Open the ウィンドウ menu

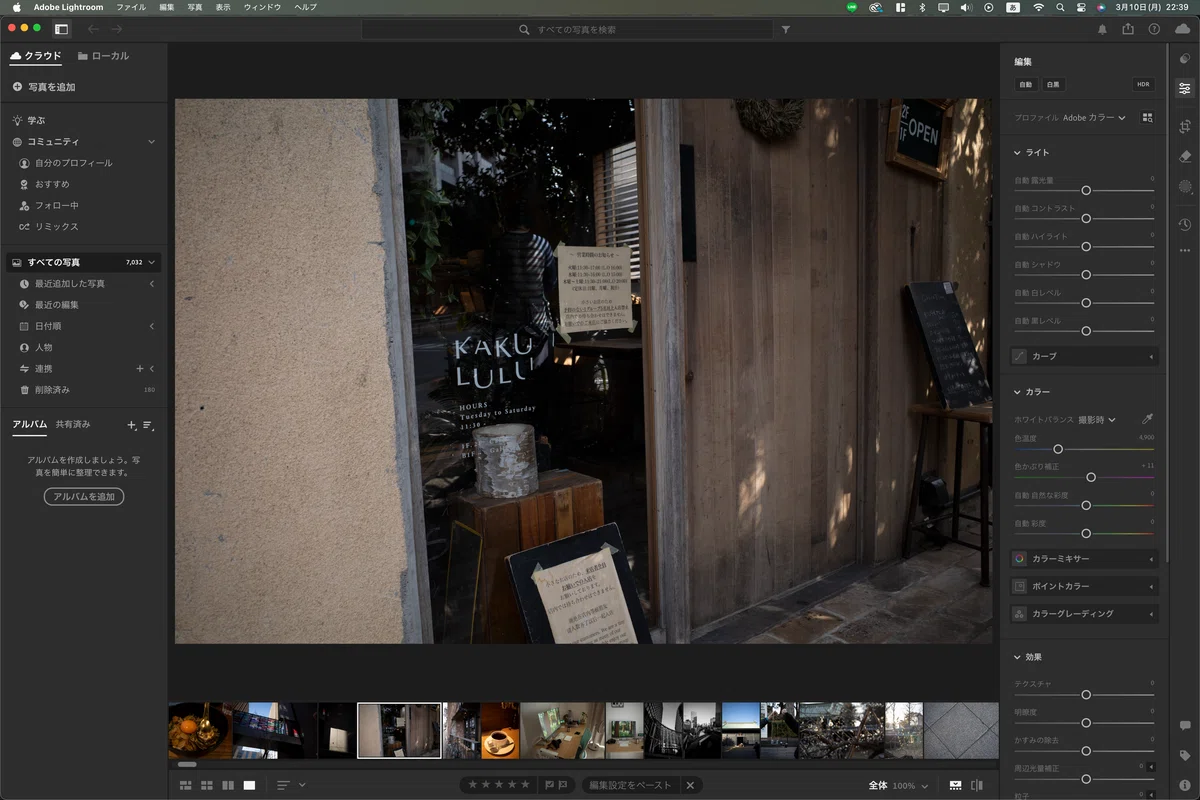(x=262, y=7)
